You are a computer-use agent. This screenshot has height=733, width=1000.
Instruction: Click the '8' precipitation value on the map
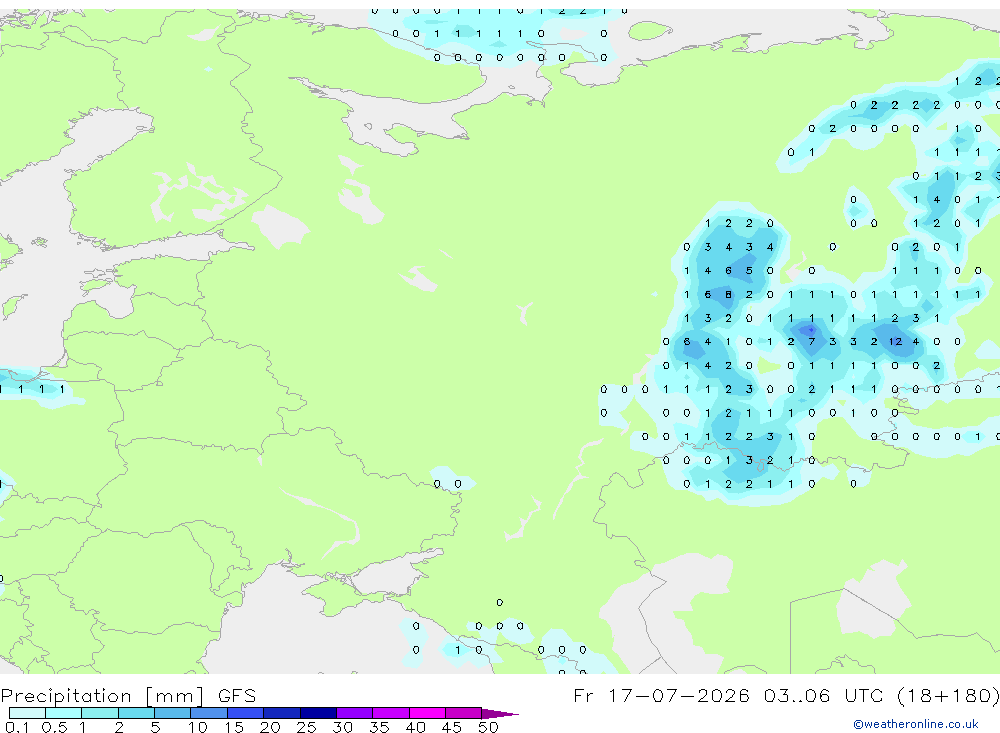pyautogui.click(x=728, y=294)
